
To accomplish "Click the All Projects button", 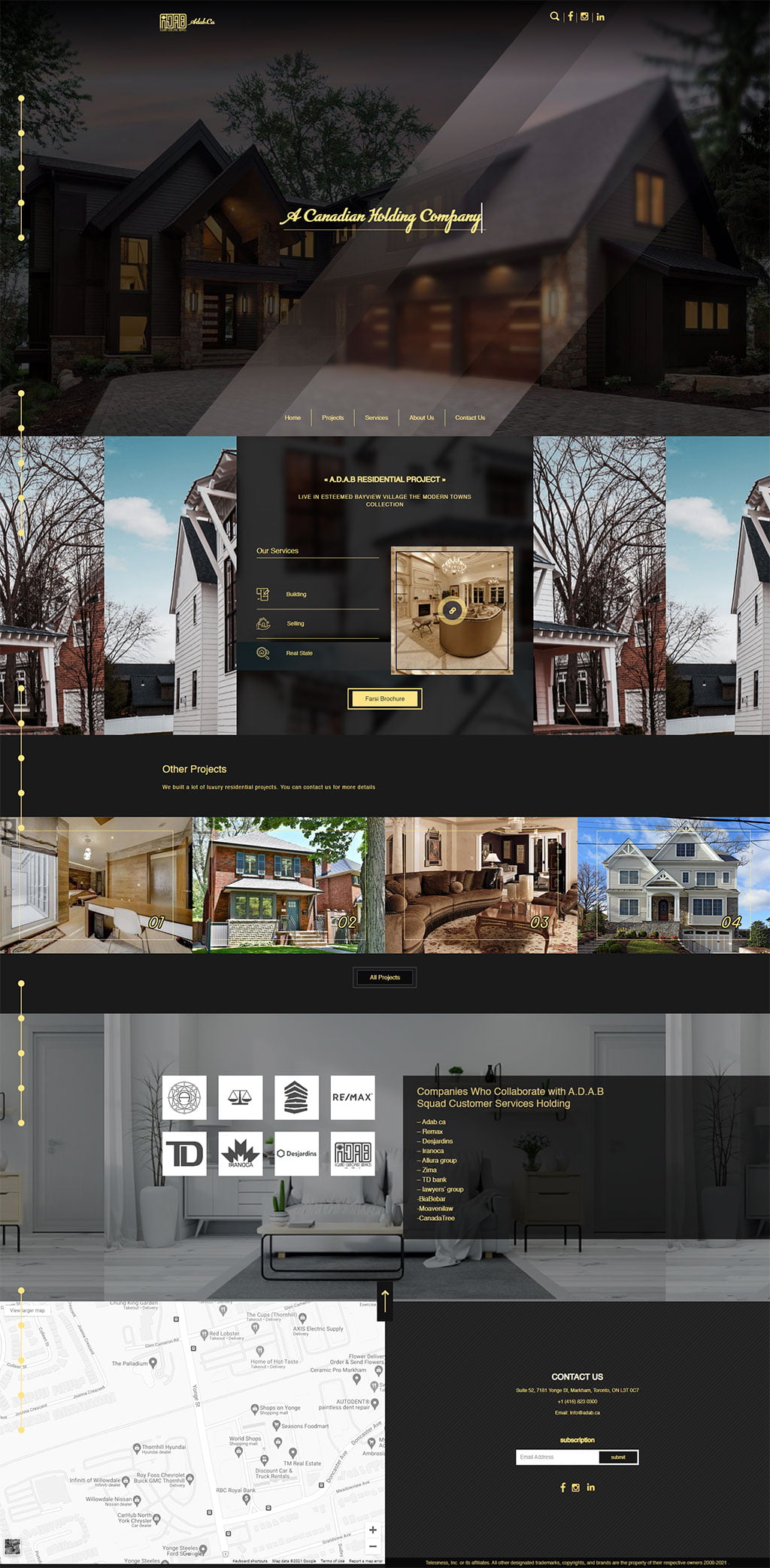I will click(x=385, y=977).
